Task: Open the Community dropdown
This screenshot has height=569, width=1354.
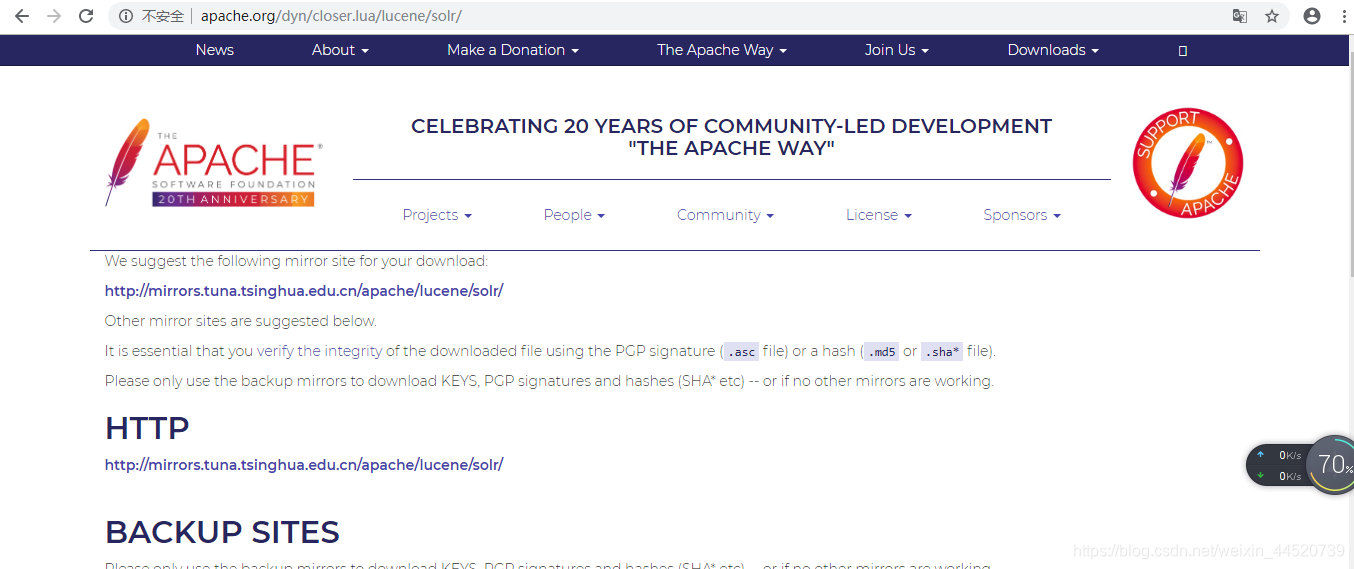Action: pyautogui.click(x=725, y=215)
